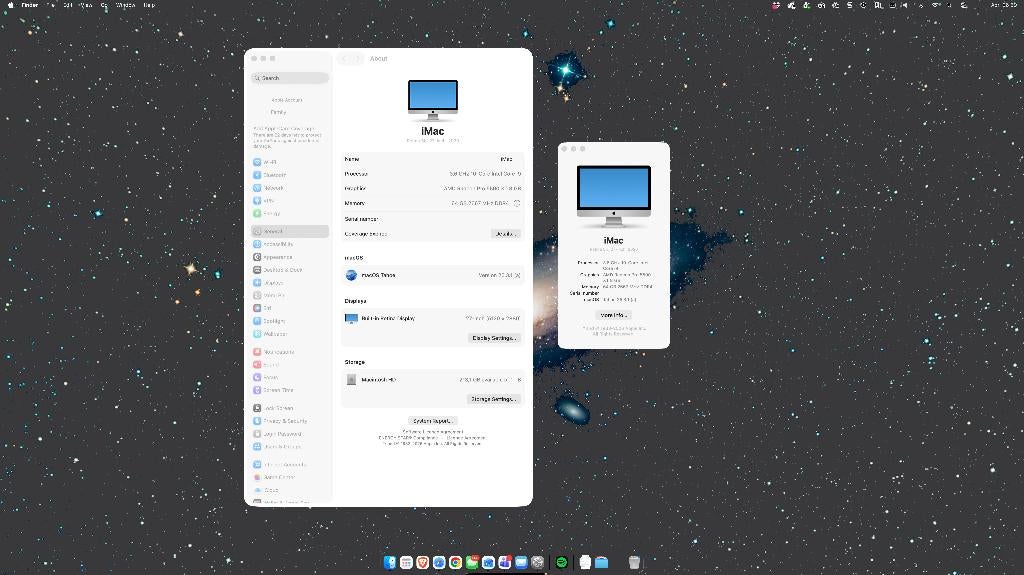Select General in the settings sidebar

pos(289,231)
